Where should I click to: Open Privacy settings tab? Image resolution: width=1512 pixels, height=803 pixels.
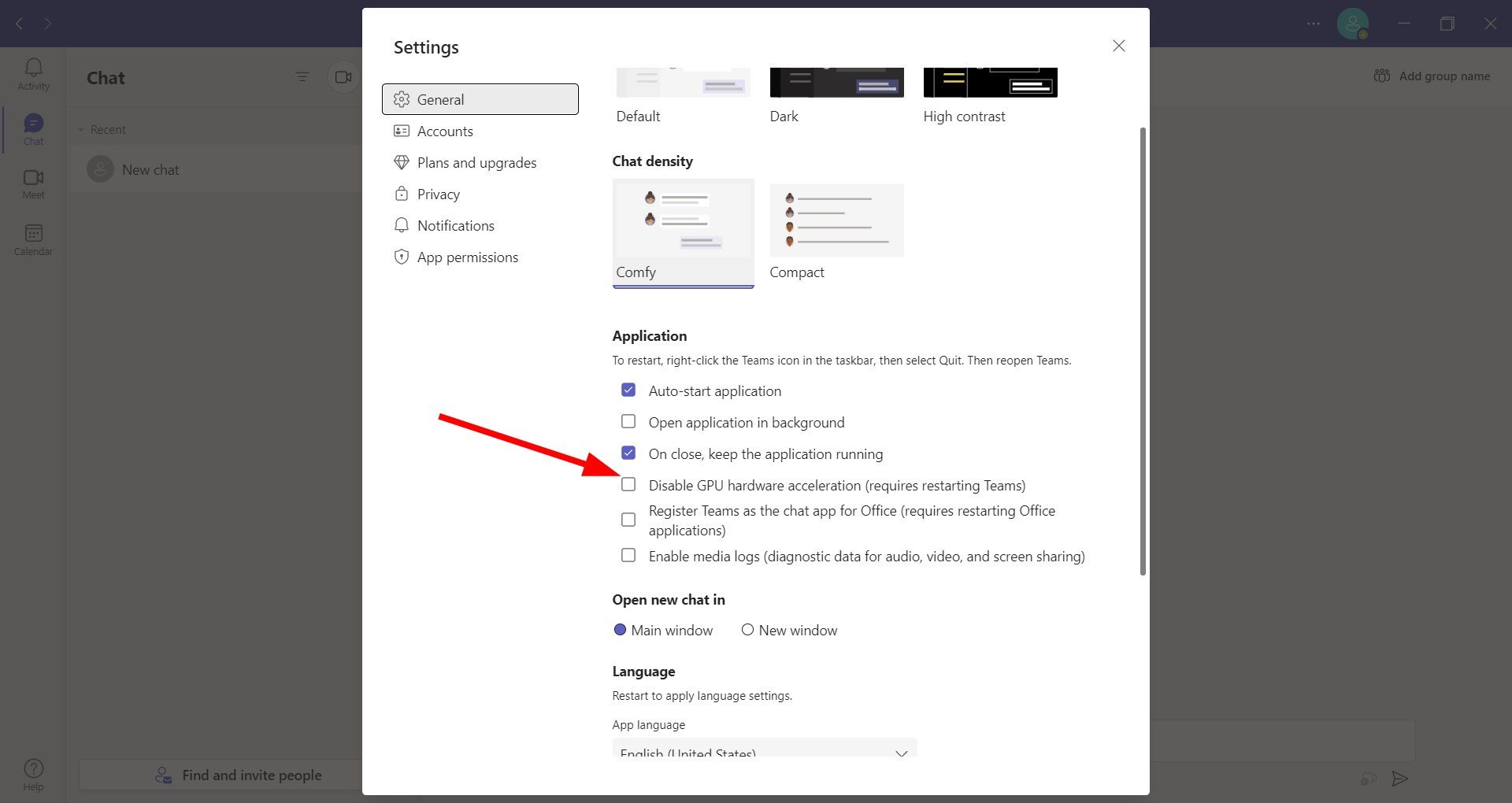(x=480, y=194)
